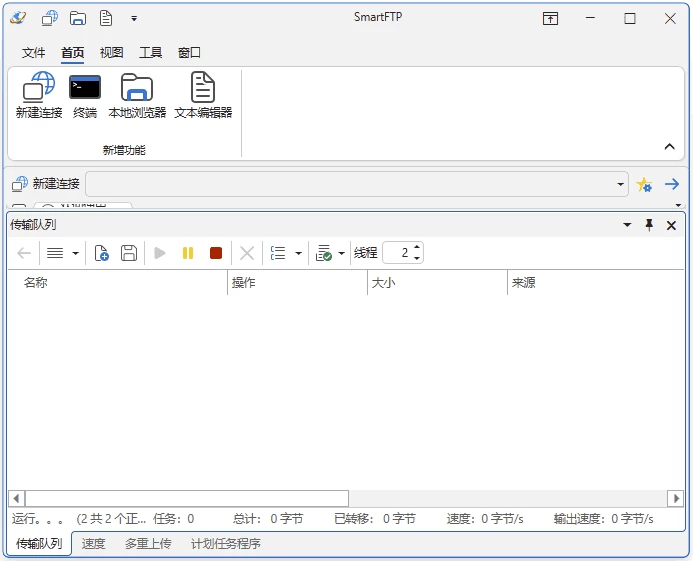
Task: Expand the 新建连接 address dropdown
Action: 621,184
